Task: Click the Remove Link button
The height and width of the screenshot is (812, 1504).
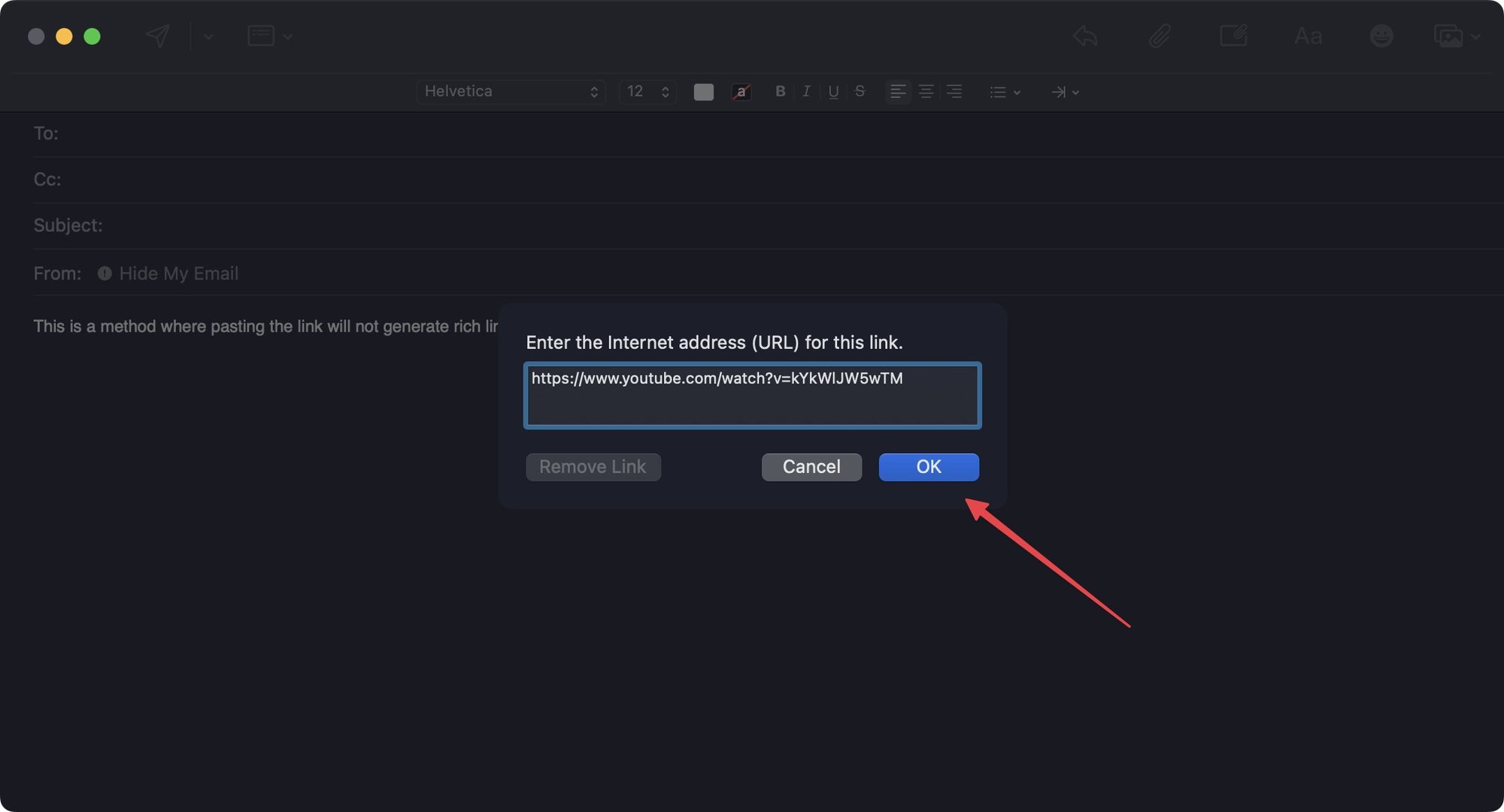Action: (x=593, y=467)
